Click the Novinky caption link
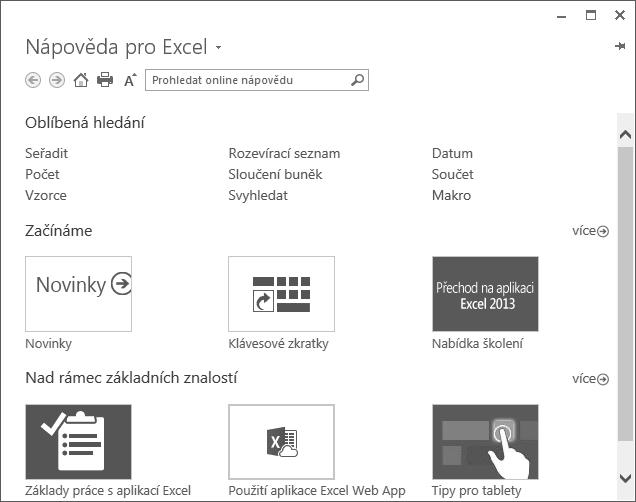 (x=48, y=344)
